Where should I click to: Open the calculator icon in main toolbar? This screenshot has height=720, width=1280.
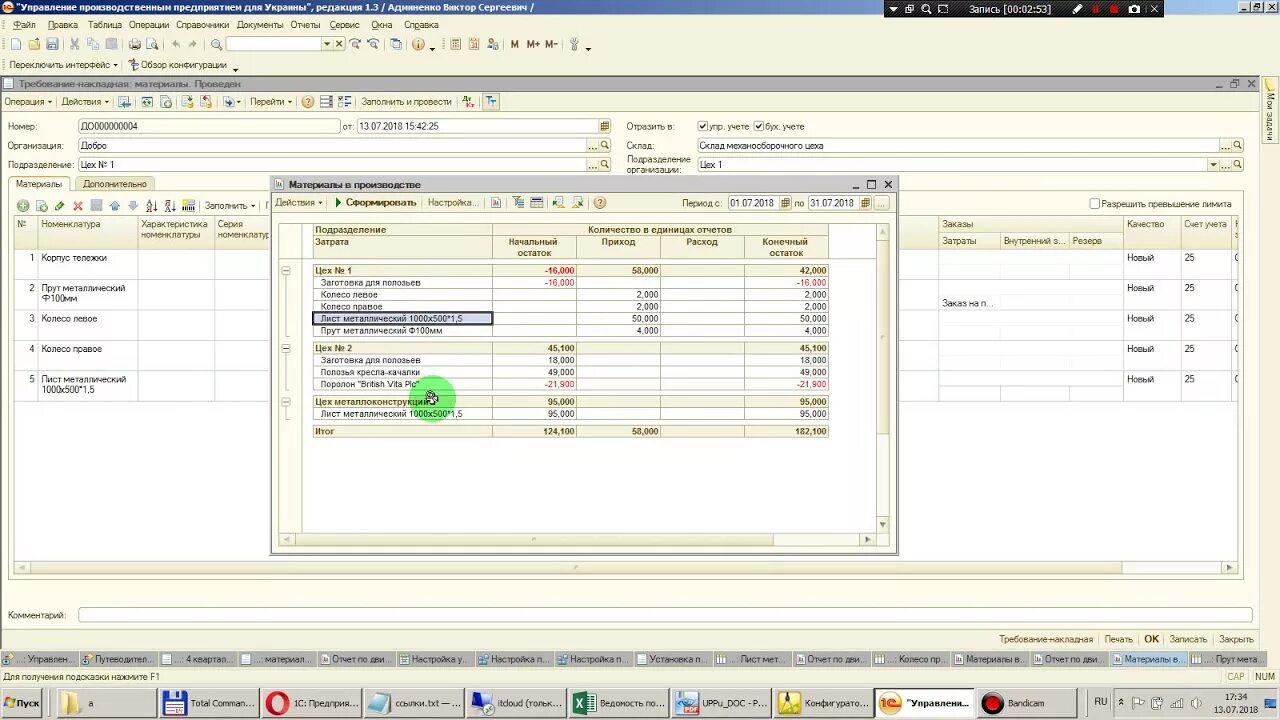pyautogui.click(x=456, y=44)
